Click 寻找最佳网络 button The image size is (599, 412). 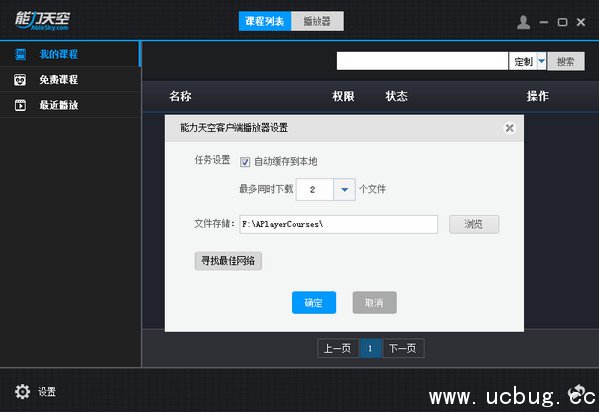point(228,261)
